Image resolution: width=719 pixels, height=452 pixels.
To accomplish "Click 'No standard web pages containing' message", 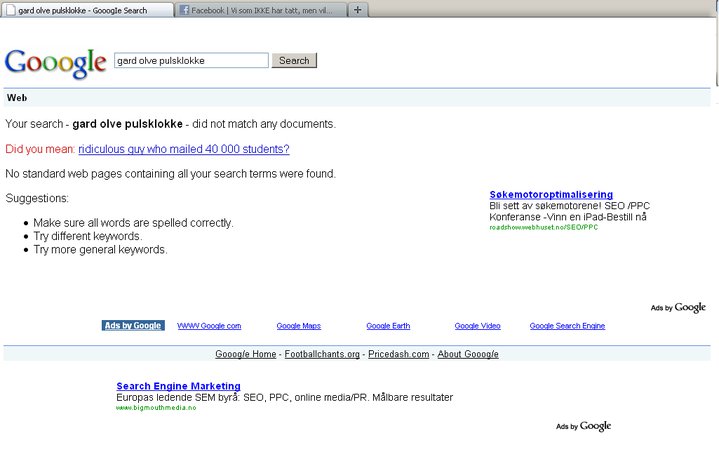I will [x=171, y=174].
